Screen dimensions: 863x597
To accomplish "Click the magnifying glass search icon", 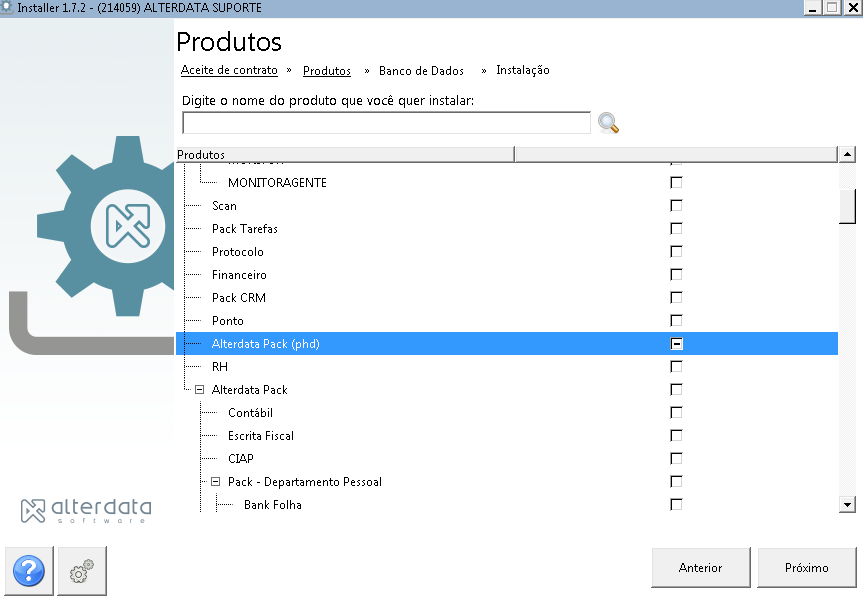I will [x=608, y=123].
